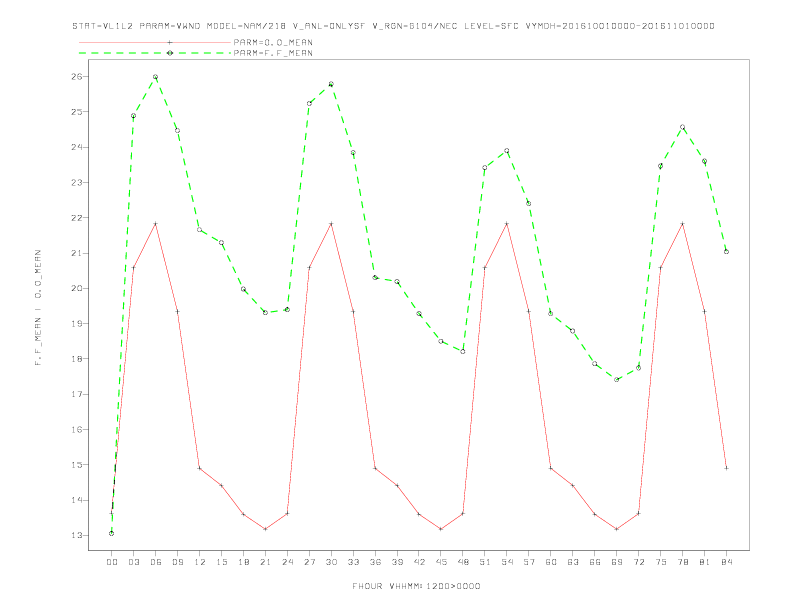
Task: Click the x-axis forecast hour label 06
Action: [156, 562]
